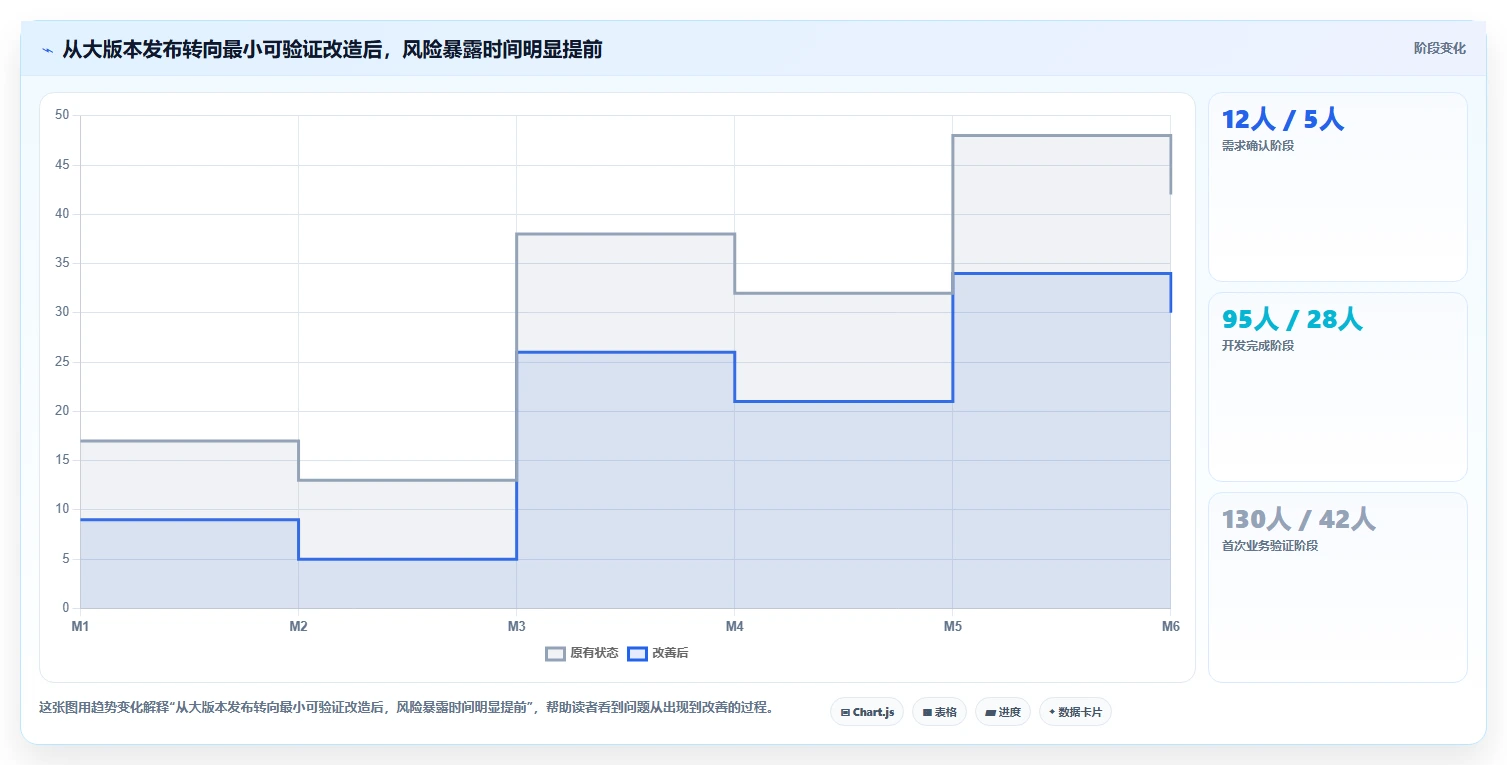Click the 35 value on the y-axis
This screenshot has width=1507, height=765.
62,263
